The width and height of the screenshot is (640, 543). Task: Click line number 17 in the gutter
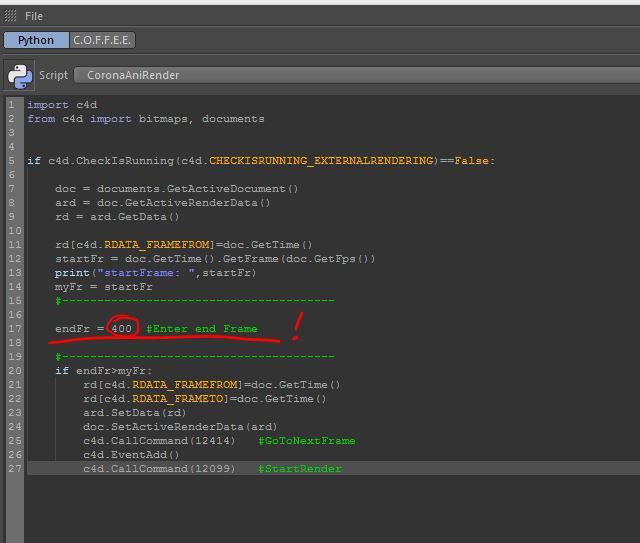[x=11, y=329]
